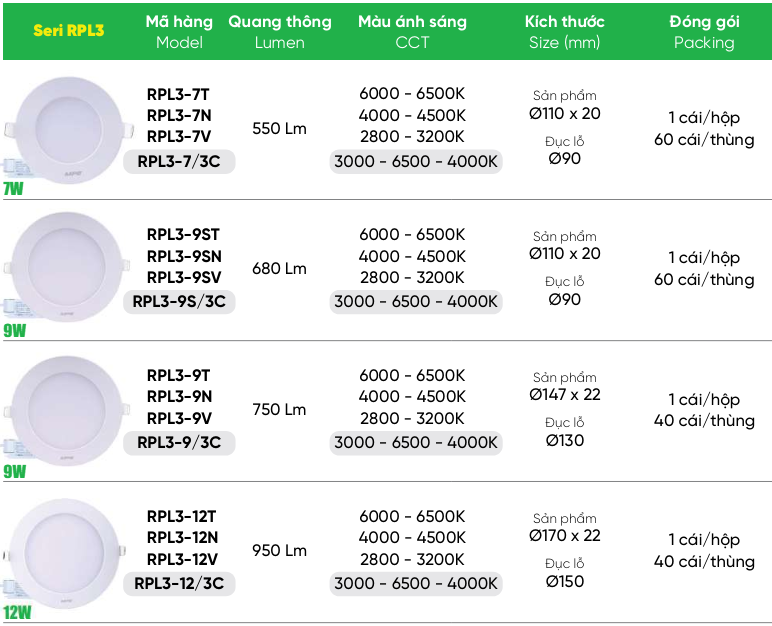Select the RPL3-9S/3C model badge
The height and width of the screenshot is (626, 772).
coord(179,301)
